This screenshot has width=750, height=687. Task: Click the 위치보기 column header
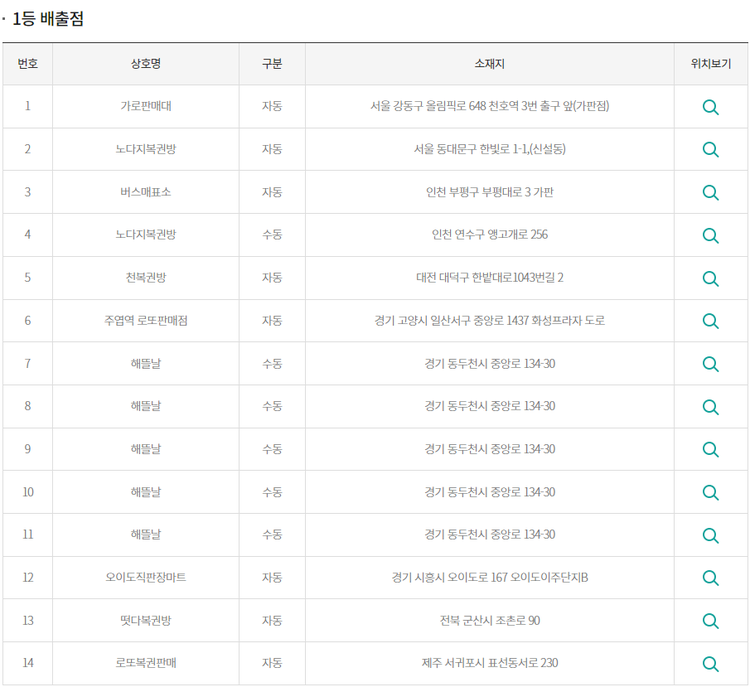pos(711,64)
